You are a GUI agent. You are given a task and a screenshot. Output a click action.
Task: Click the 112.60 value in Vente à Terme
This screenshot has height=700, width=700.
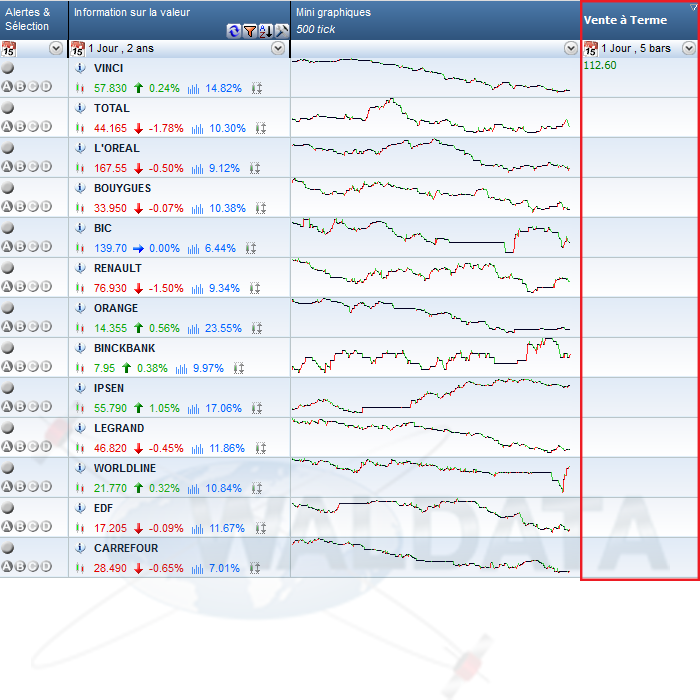(x=600, y=65)
